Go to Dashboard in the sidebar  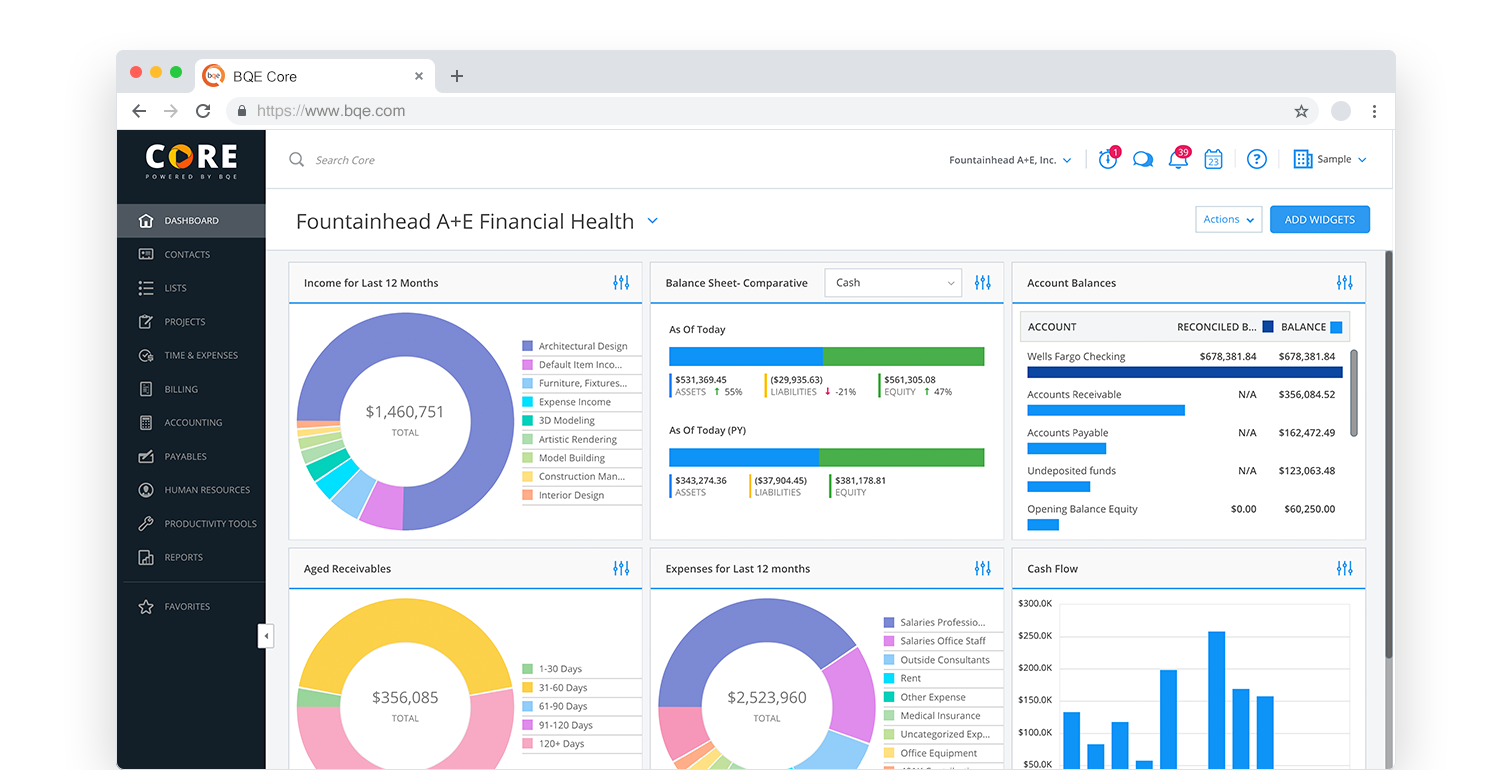(191, 221)
